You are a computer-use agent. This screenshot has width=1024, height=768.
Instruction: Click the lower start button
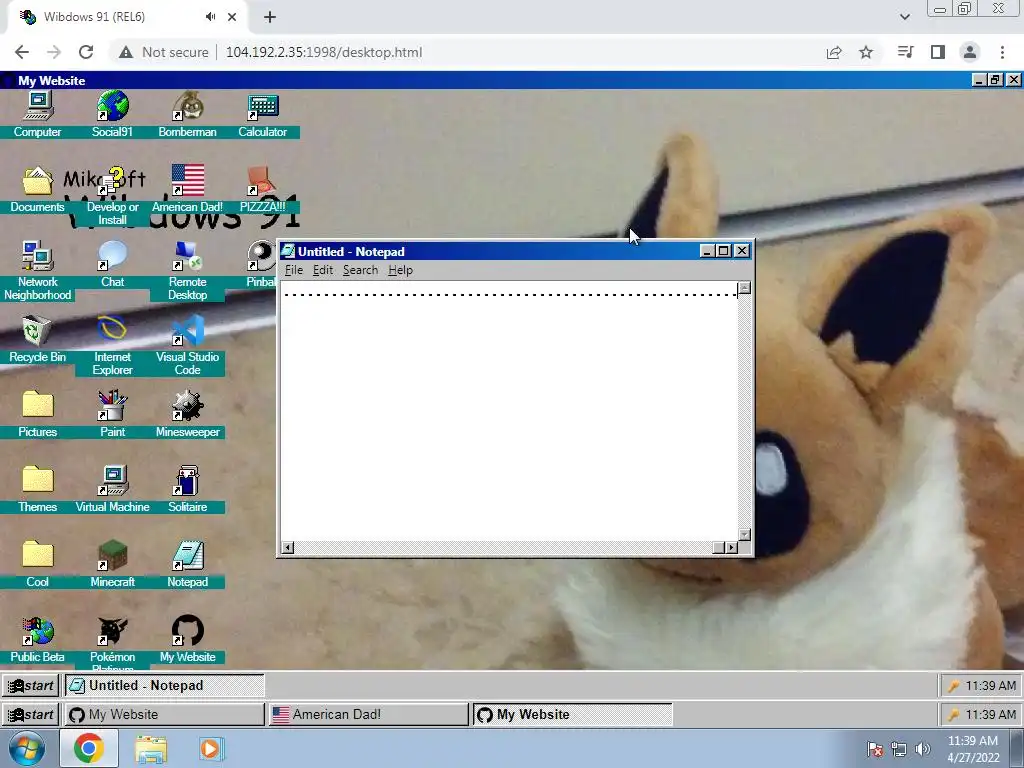[31, 714]
